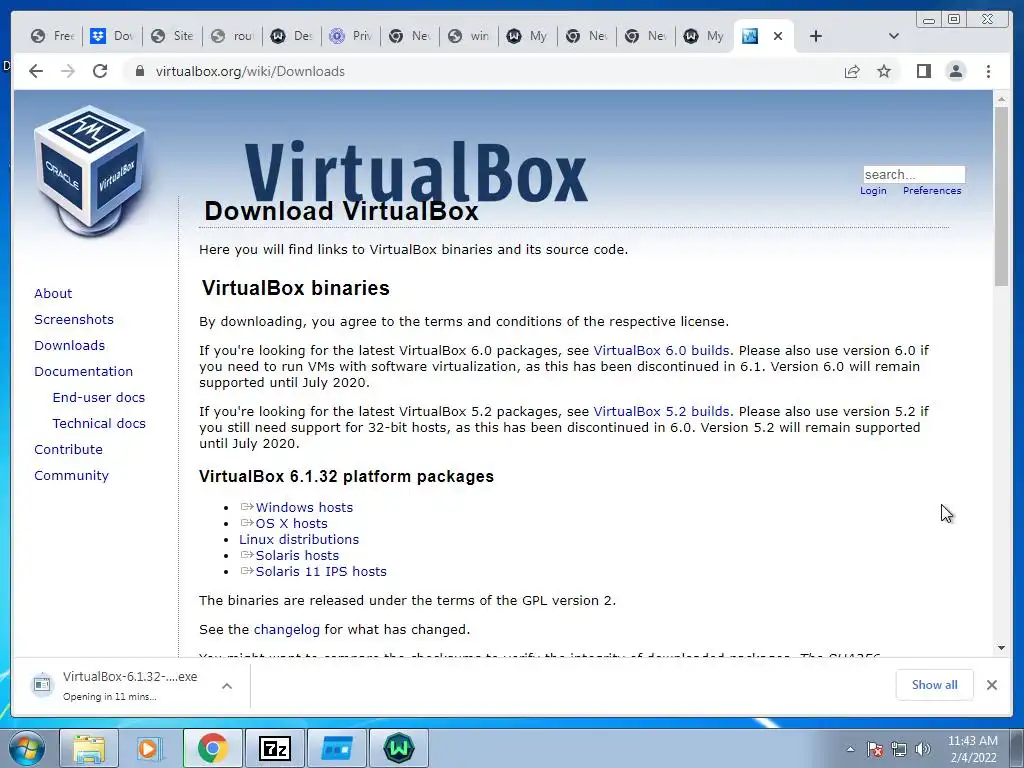Image resolution: width=1024 pixels, height=768 pixels.
Task: Open the Screenshots sidebar link
Action: tap(74, 319)
